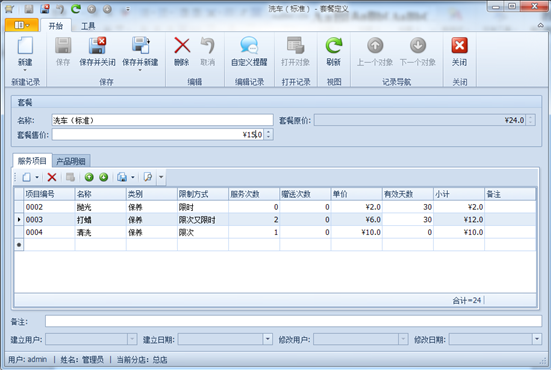Screen dimensions: 551x370
Task: Click quick access save icon in title bar
Action: [x=29, y=9]
